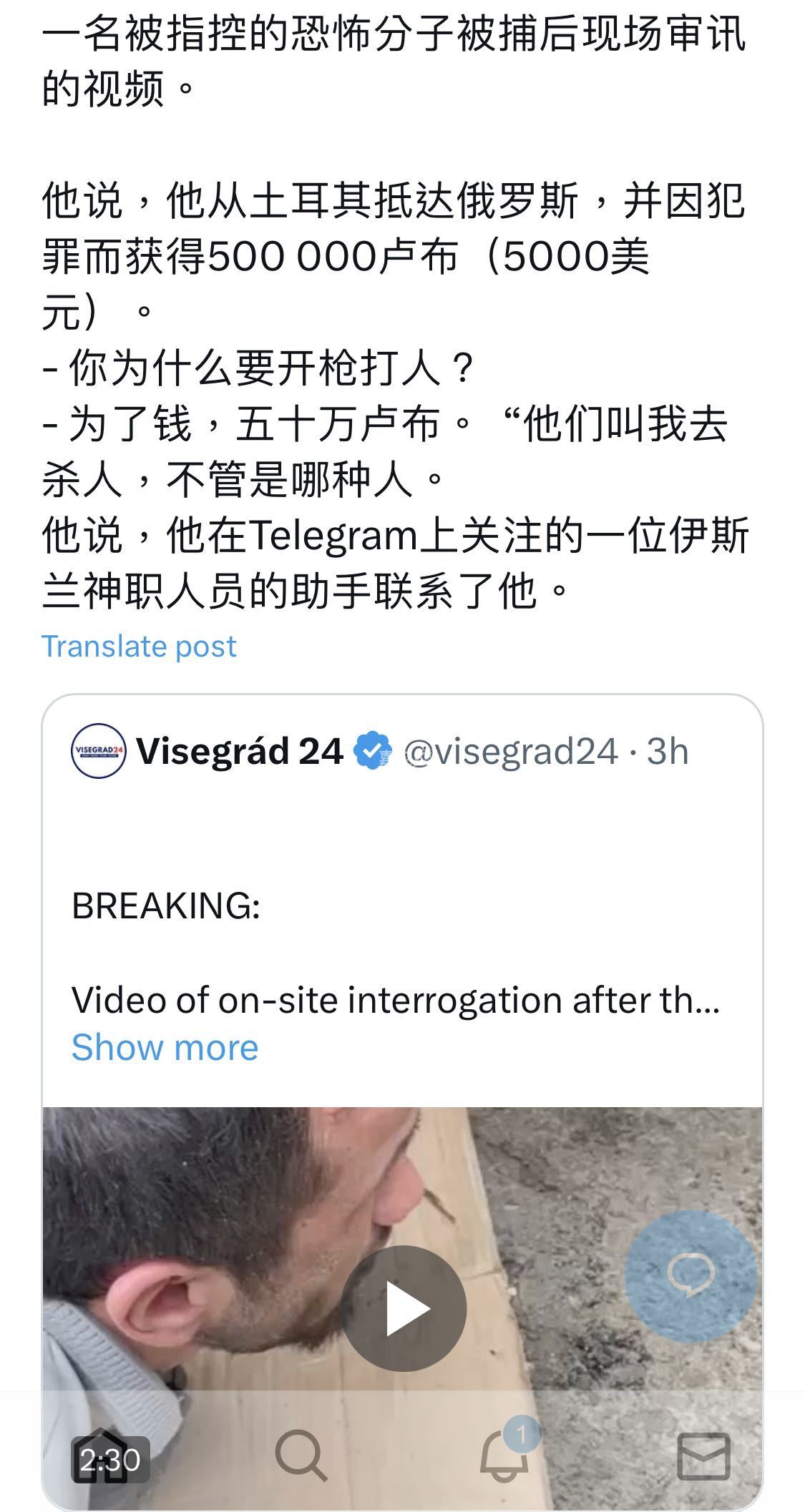This screenshot has width=805, height=1512.
Task: Open the Notifications bell icon
Action: click(x=503, y=1456)
